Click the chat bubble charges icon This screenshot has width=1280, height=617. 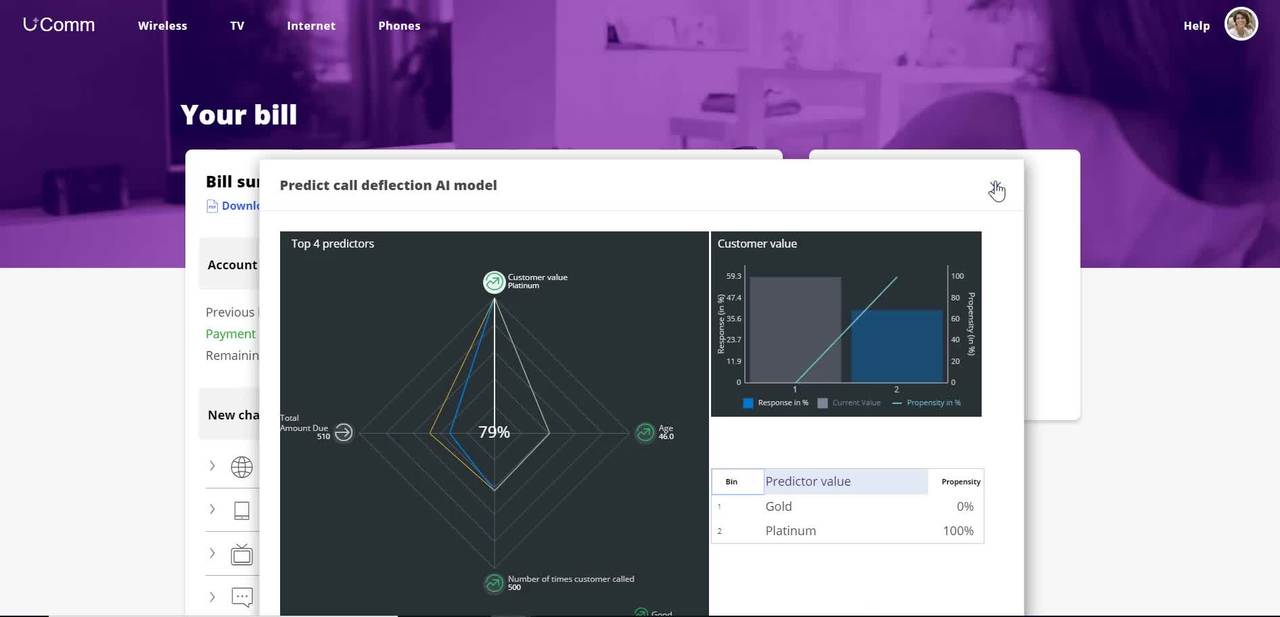(241, 597)
